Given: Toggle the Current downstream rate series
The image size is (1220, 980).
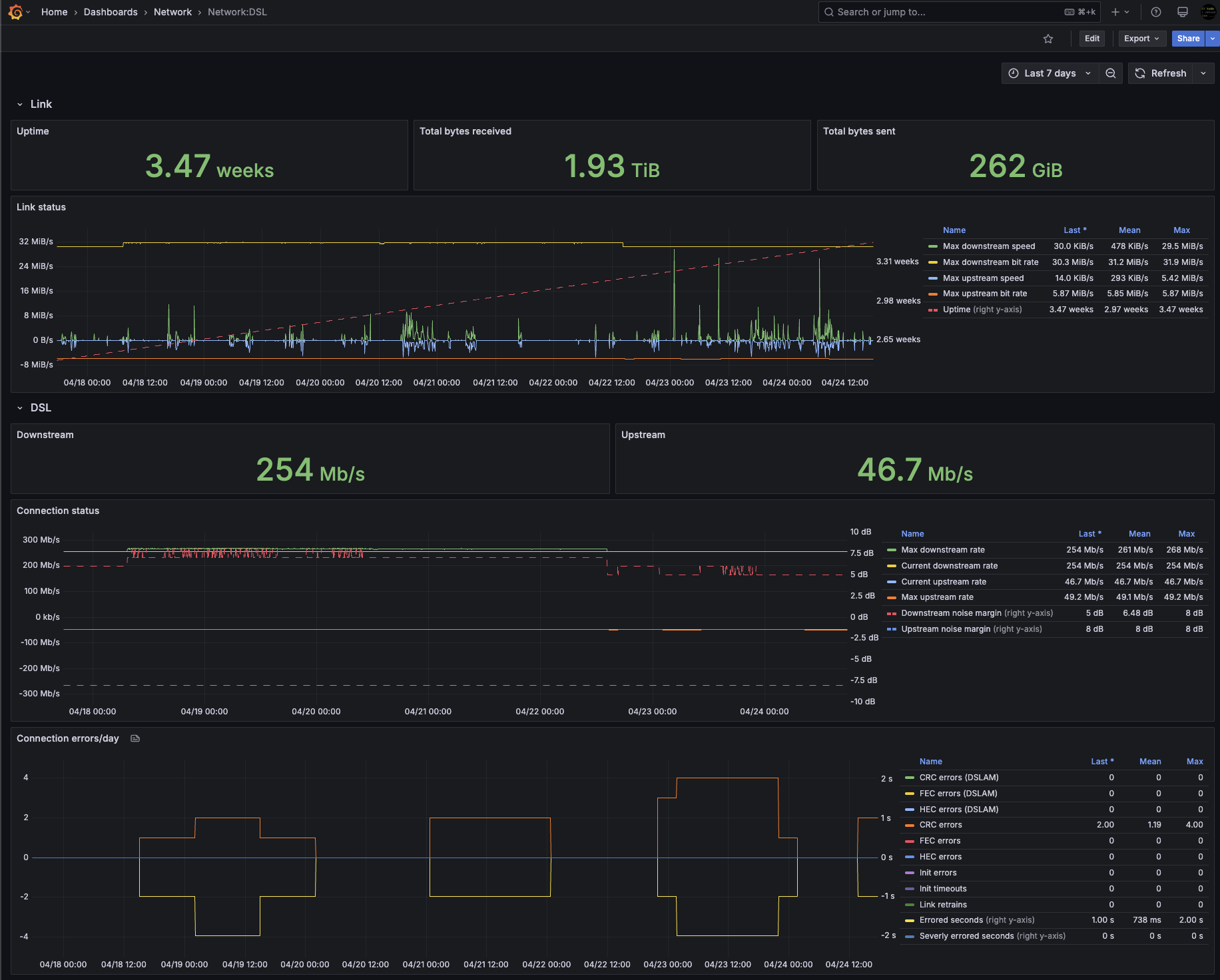Looking at the screenshot, I should click(950, 566).
